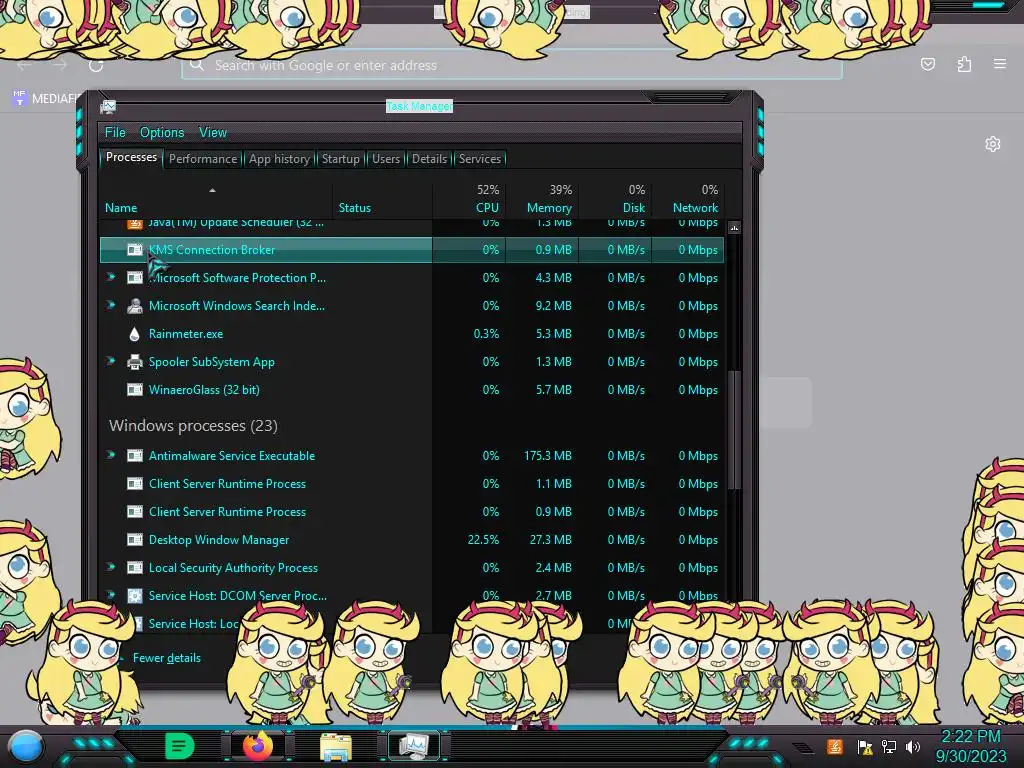
Task: Open the View menu in Task Manager
Action: pyautogui.click(x=213, y=133)
